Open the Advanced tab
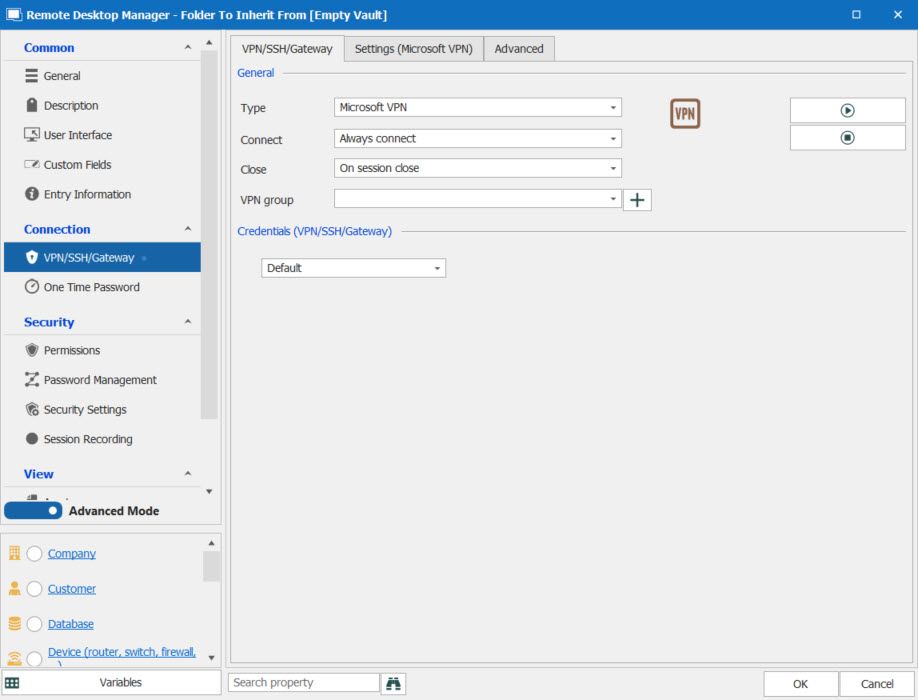918x700 pixels. point(519,49)
